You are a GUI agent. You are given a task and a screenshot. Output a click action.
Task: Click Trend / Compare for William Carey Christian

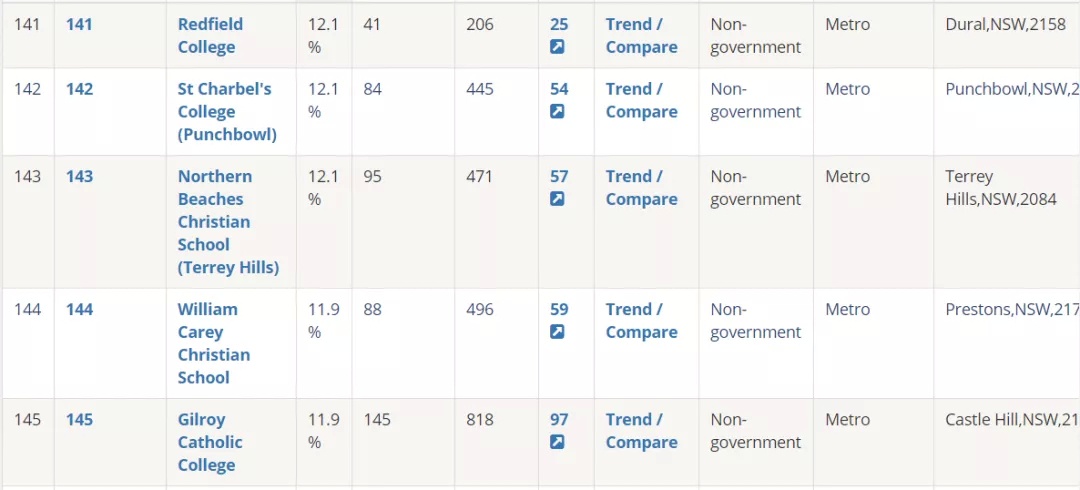tap(641, 321)
